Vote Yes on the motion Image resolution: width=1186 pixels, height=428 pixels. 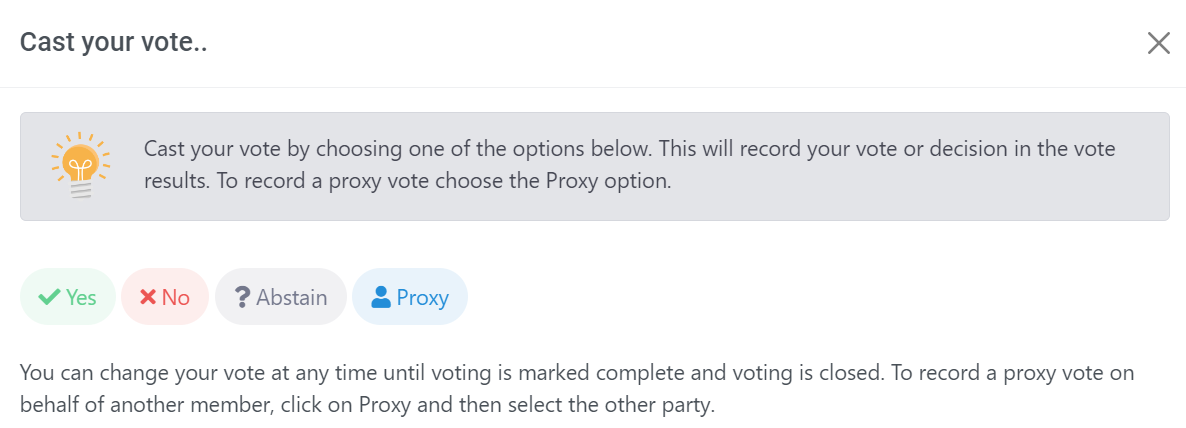[x=68, y=297]
